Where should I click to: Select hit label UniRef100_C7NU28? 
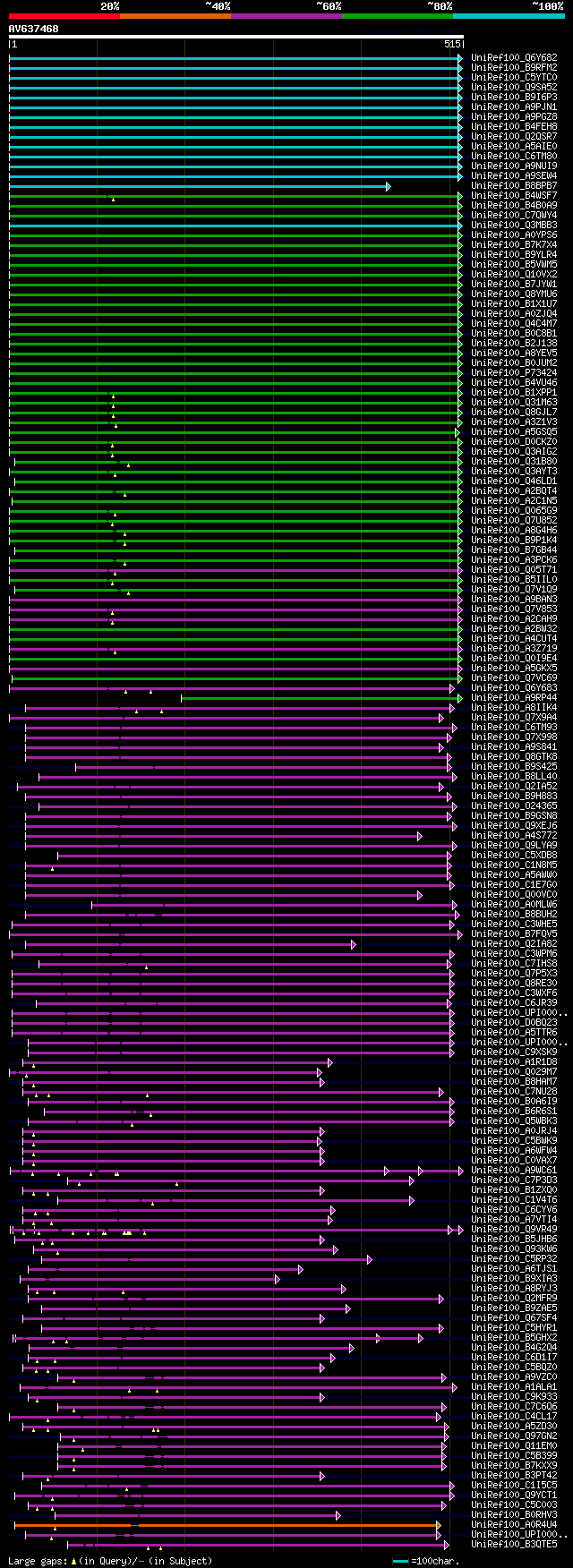514,1092
